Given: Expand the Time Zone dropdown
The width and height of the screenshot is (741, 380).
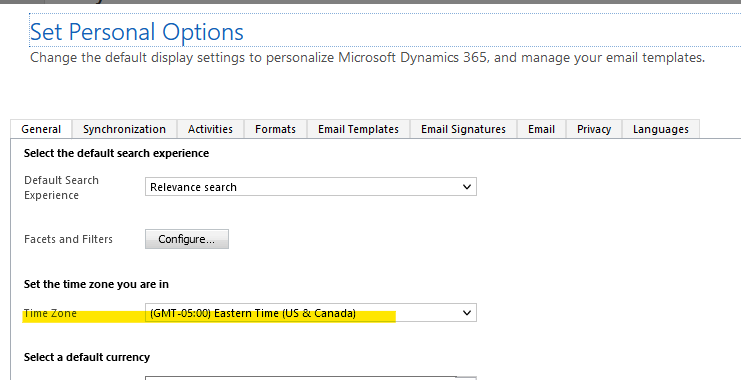Looking at the screenshot, I should pos(310,313).
